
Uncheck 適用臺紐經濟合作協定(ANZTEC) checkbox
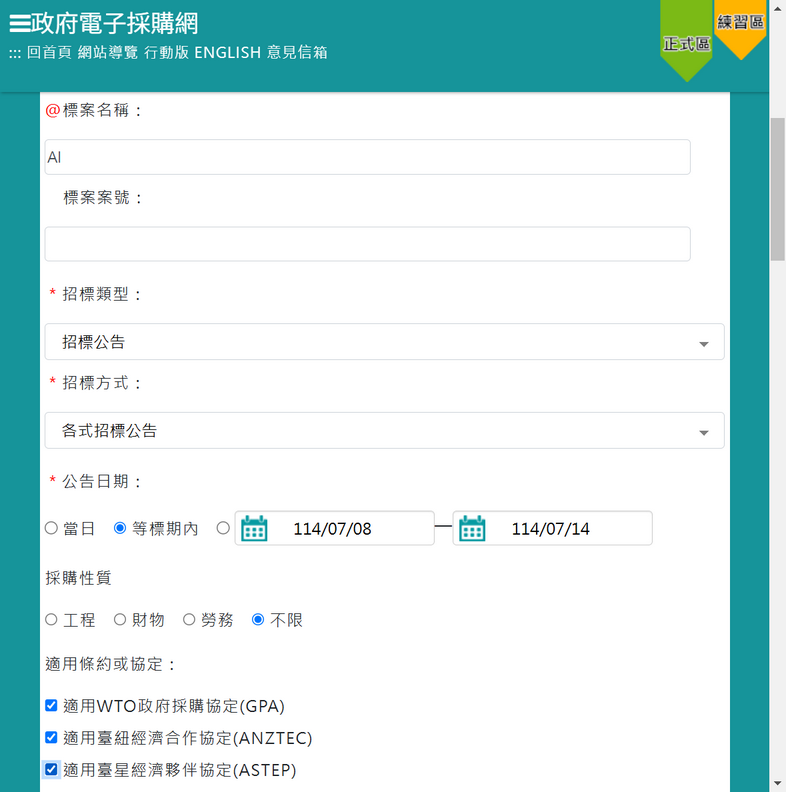(52, 738)
